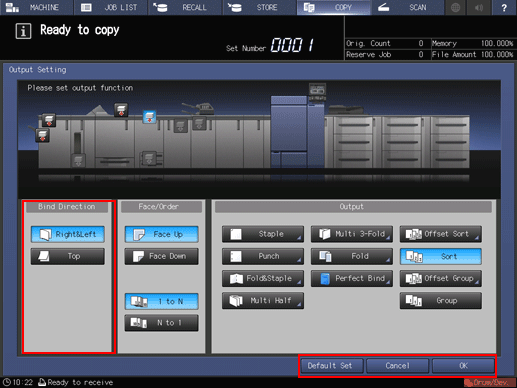Select the bottom-left grey output tray icon
Image resolution: width=517 pixels, height=388 pixels.
click(x=78, y=160)
